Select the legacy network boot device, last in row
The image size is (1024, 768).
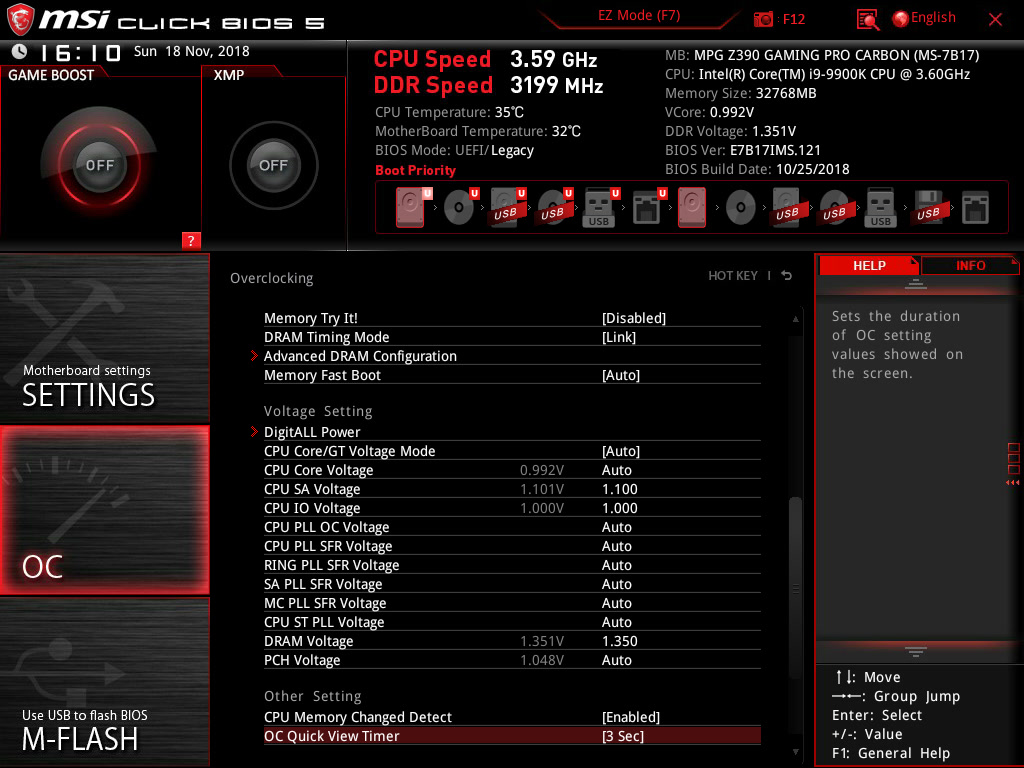coord(975,208)
